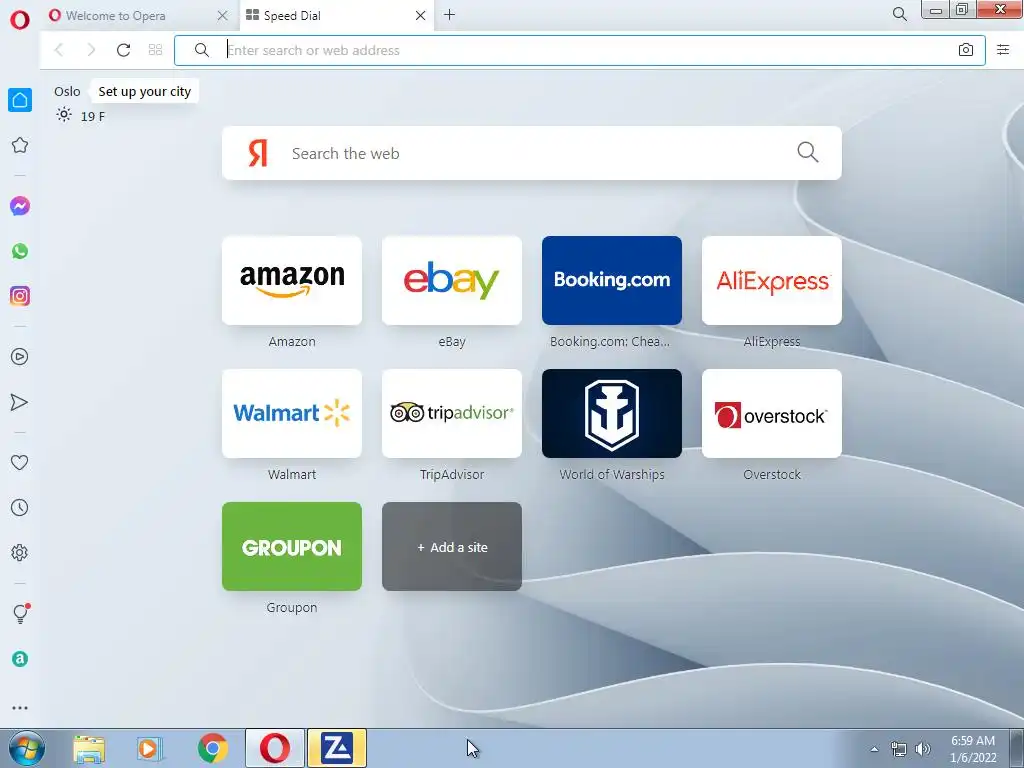Image resolution: width=1024 pixels, height=768 pixels.
Task: Click the reload page button
Action: click(123, 50)
